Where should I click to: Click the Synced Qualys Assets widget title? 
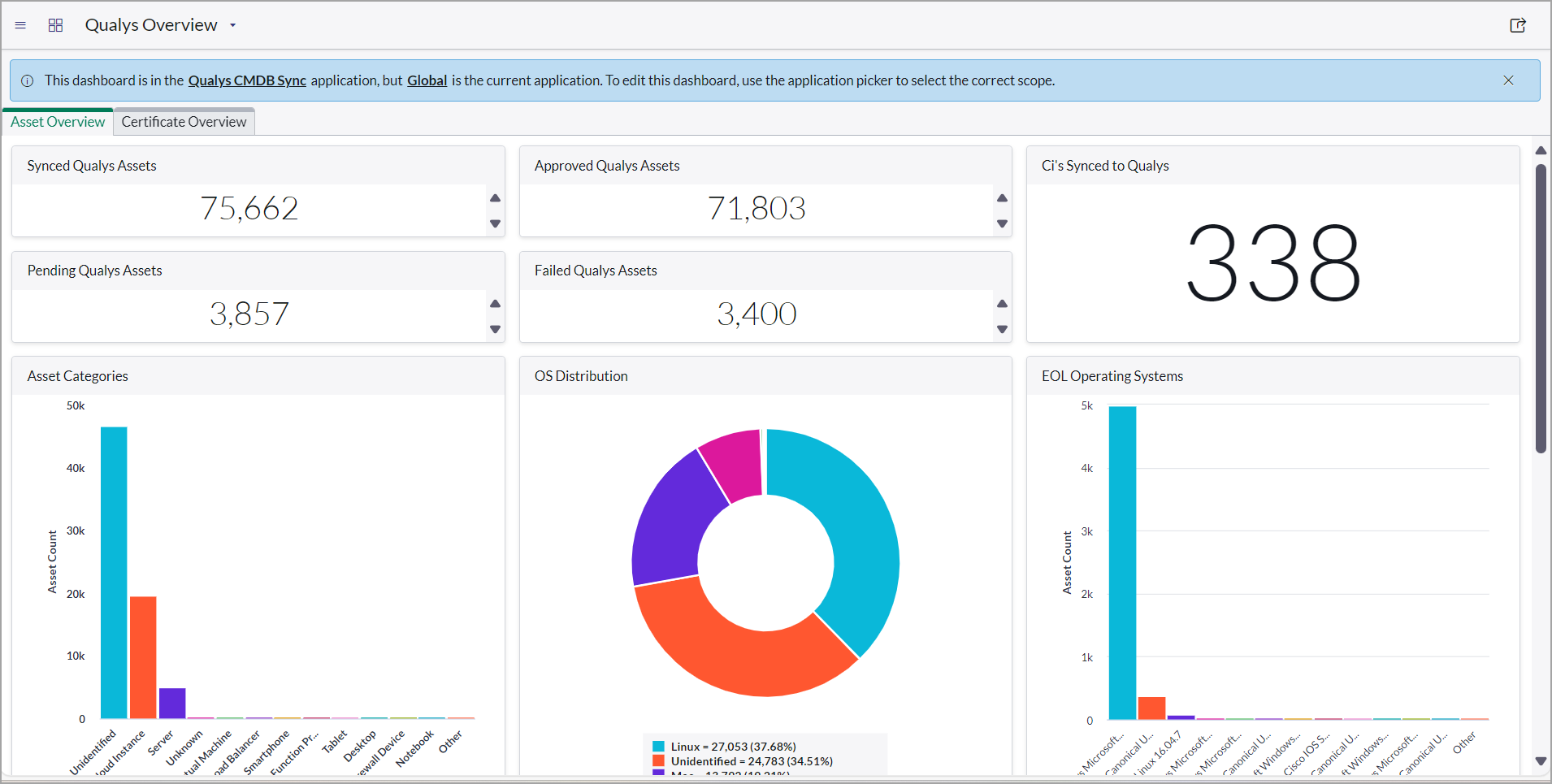pos(92,166)
